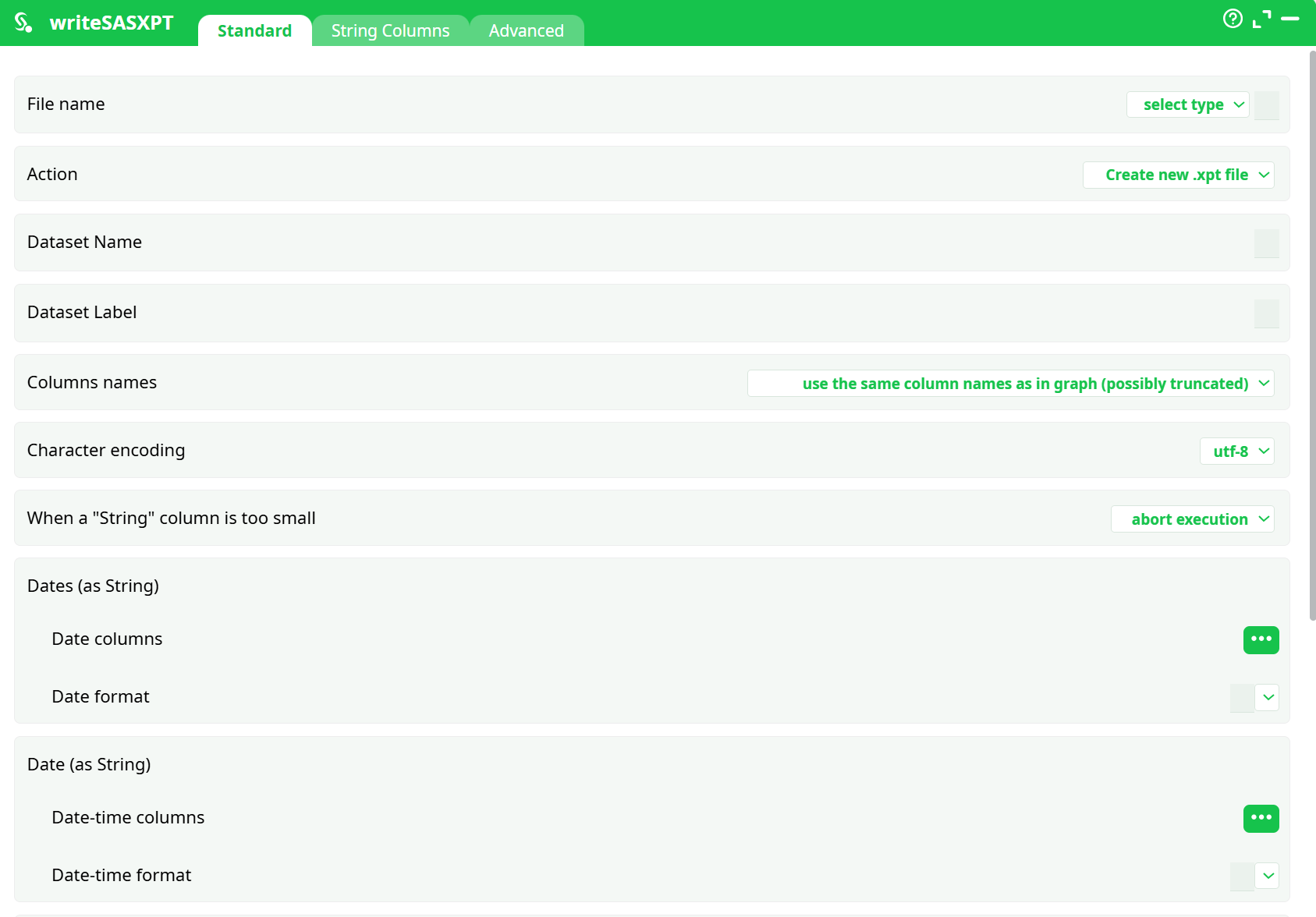This screenshot has height=917, width=1316.
Task: Click the vertical scrollbar on the right
Action: point(1312,335)
